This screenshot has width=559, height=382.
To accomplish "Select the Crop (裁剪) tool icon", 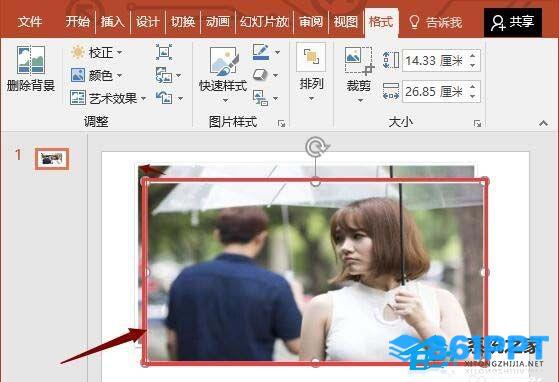I will [359, 61].
